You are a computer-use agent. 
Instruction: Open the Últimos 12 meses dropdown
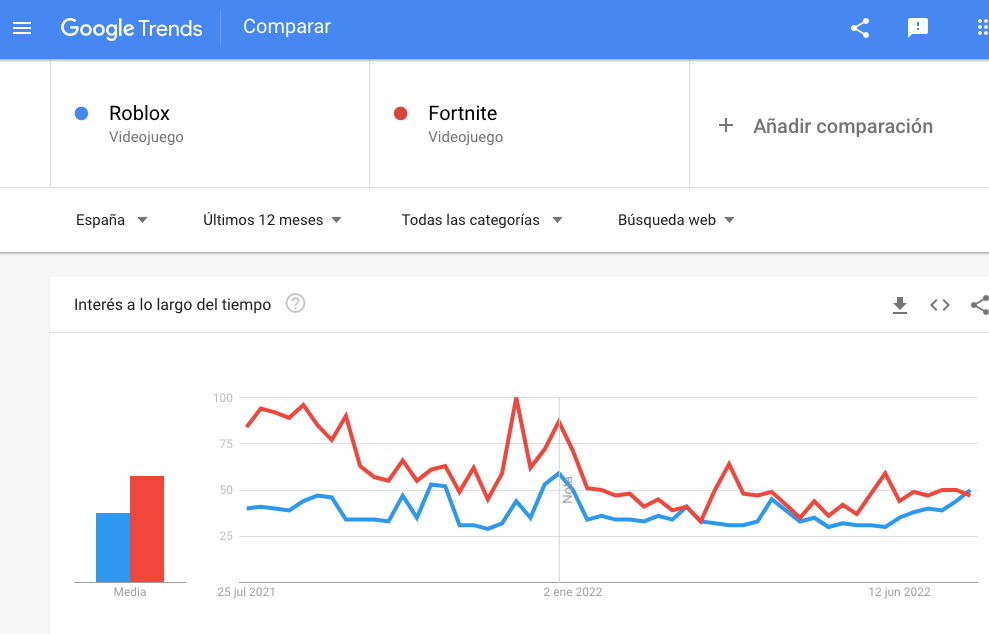click(x=272, y=220)
